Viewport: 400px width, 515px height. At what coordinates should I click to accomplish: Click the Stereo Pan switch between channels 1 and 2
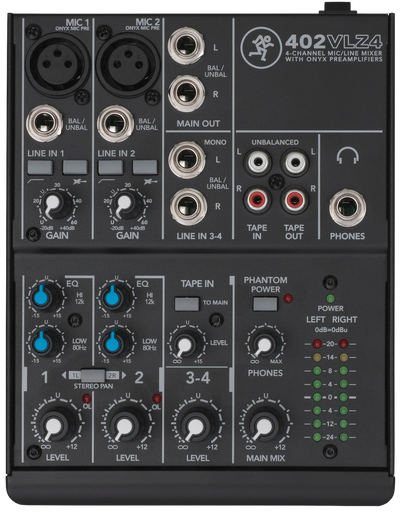coord(93,375)
